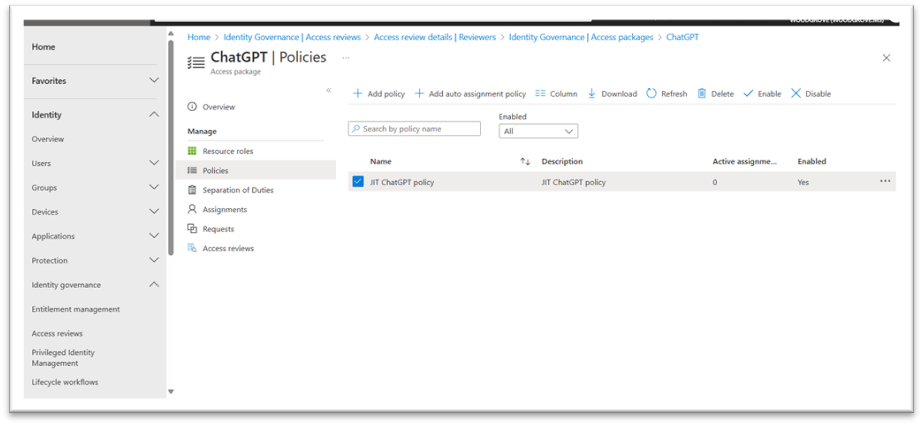The width and height of the screenshot is (923, 425).
Task: Open the Identity Governance | Access packages breadcrumb
Action: (581, 37)
